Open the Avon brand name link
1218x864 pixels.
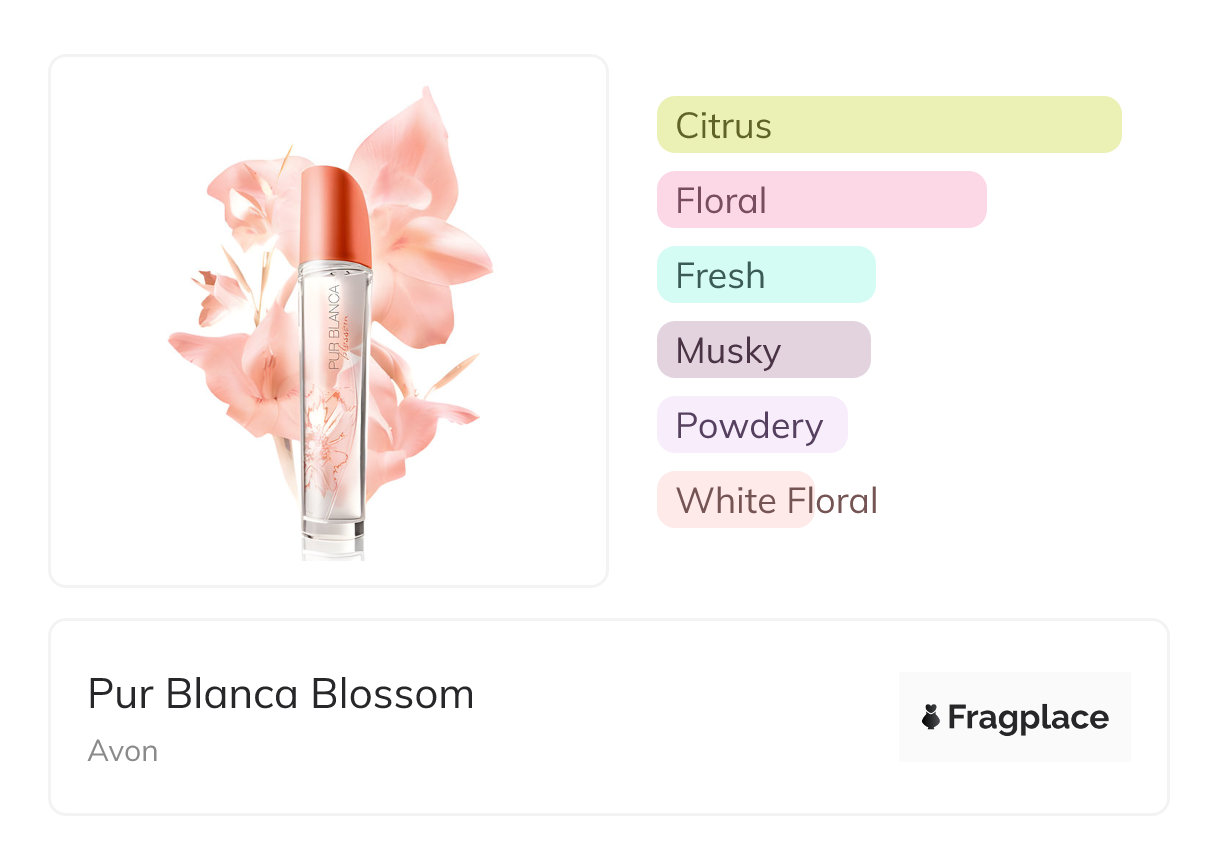click(123, 750)
